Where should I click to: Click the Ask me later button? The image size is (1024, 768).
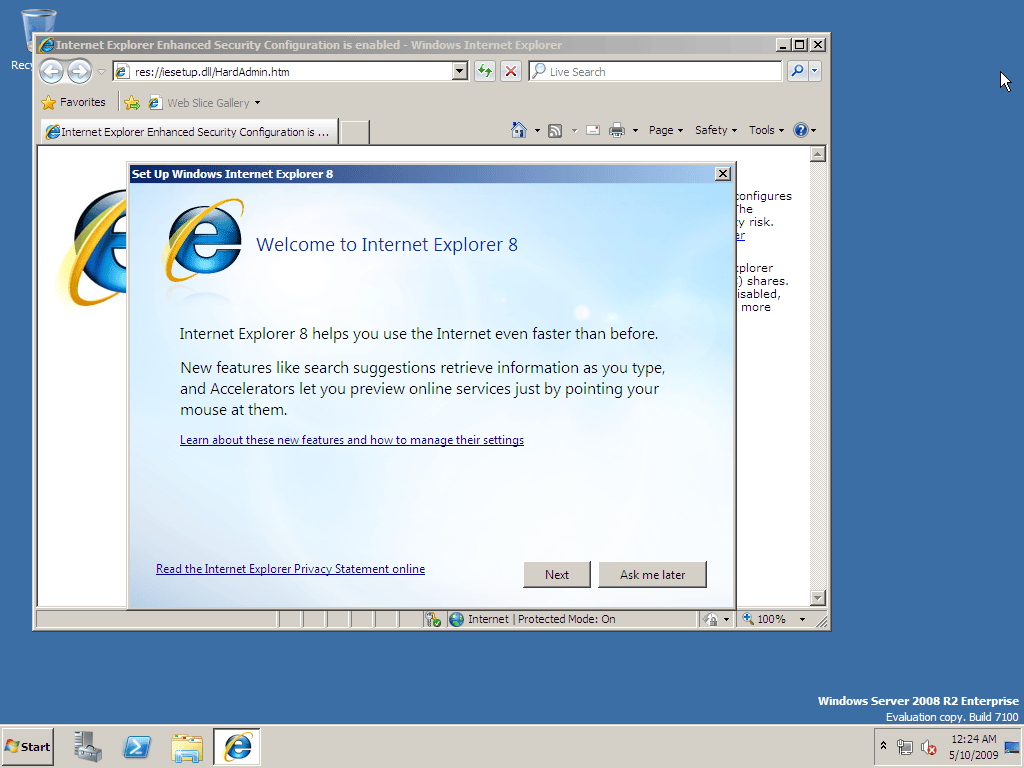652,575
